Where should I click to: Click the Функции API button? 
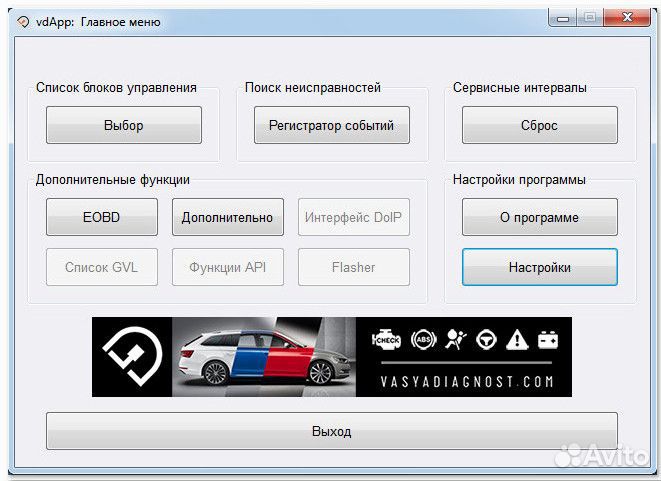227,267
